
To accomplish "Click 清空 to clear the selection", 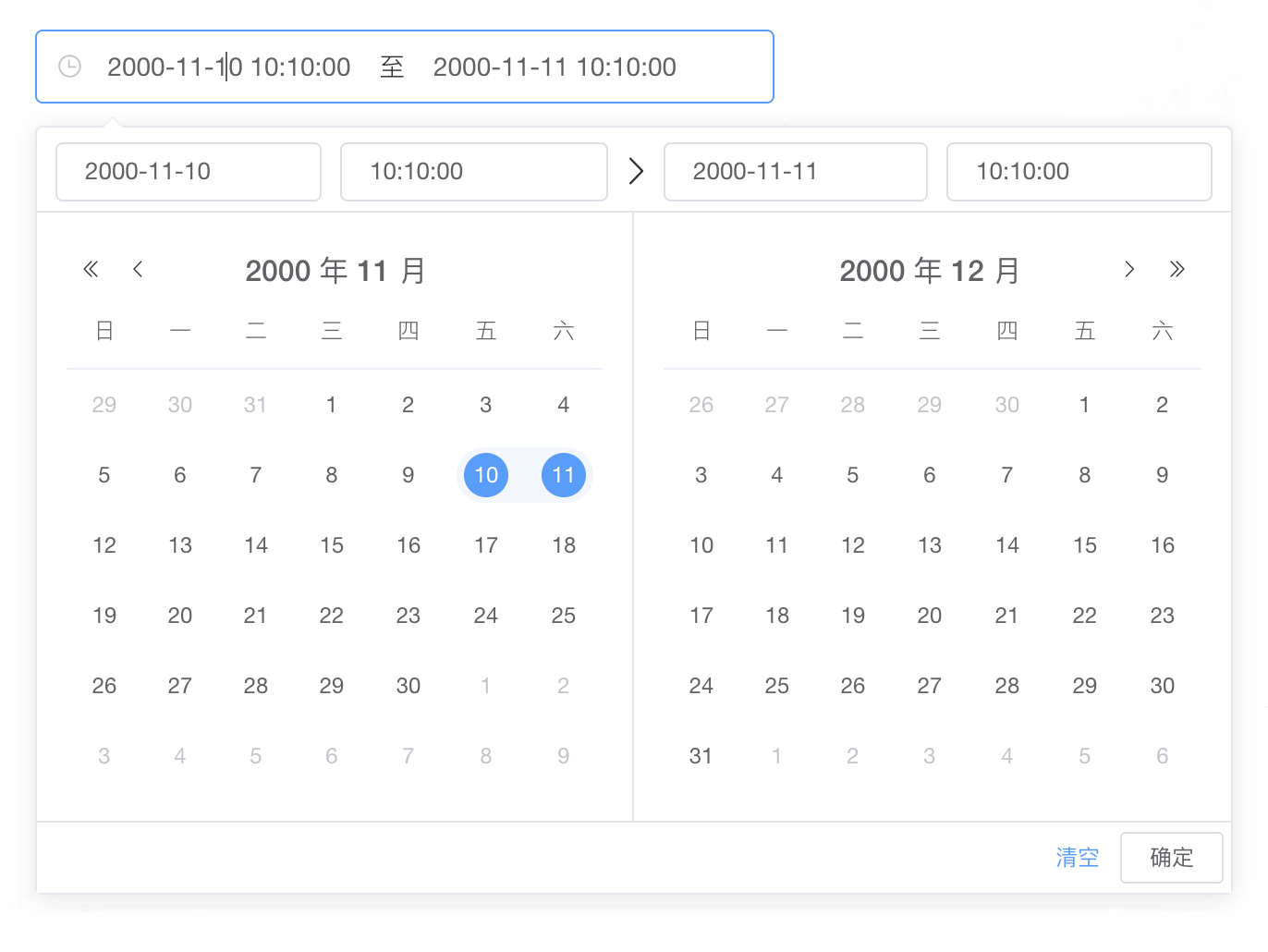I will [x=1078, y=857].
